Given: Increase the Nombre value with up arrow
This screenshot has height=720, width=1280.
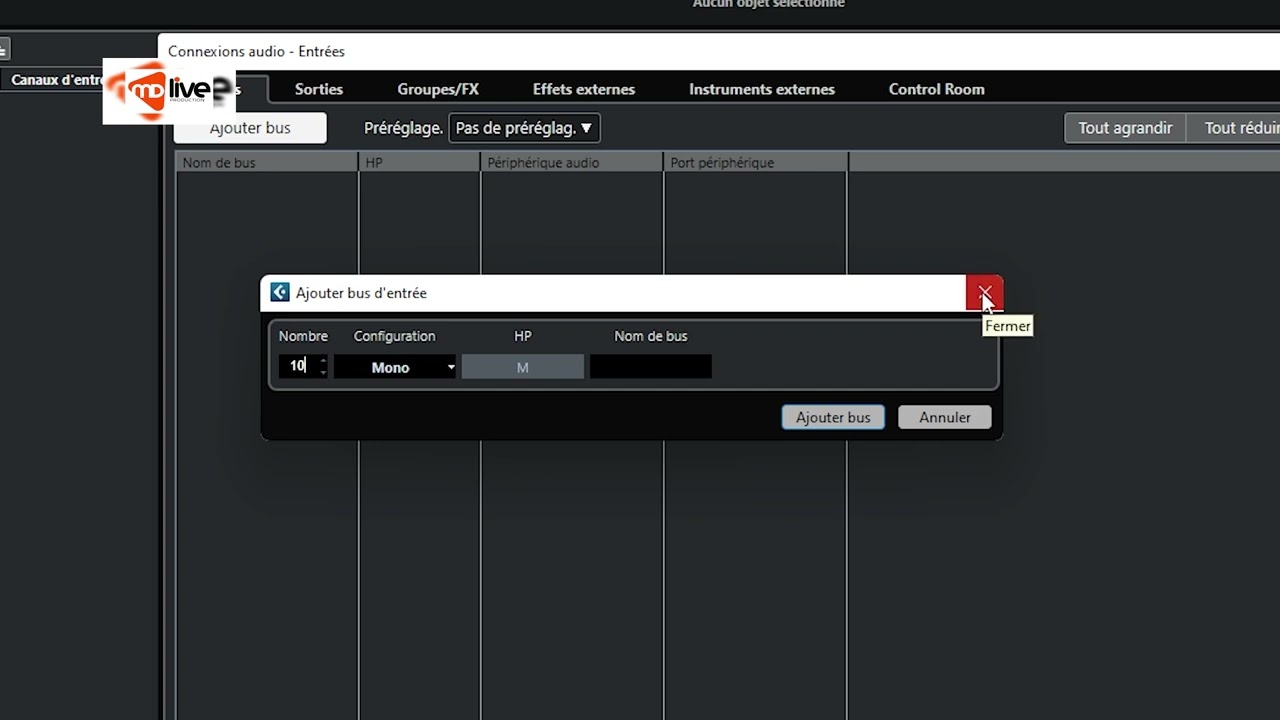Looking at the screenshot, I should click(x=323, y=361).
